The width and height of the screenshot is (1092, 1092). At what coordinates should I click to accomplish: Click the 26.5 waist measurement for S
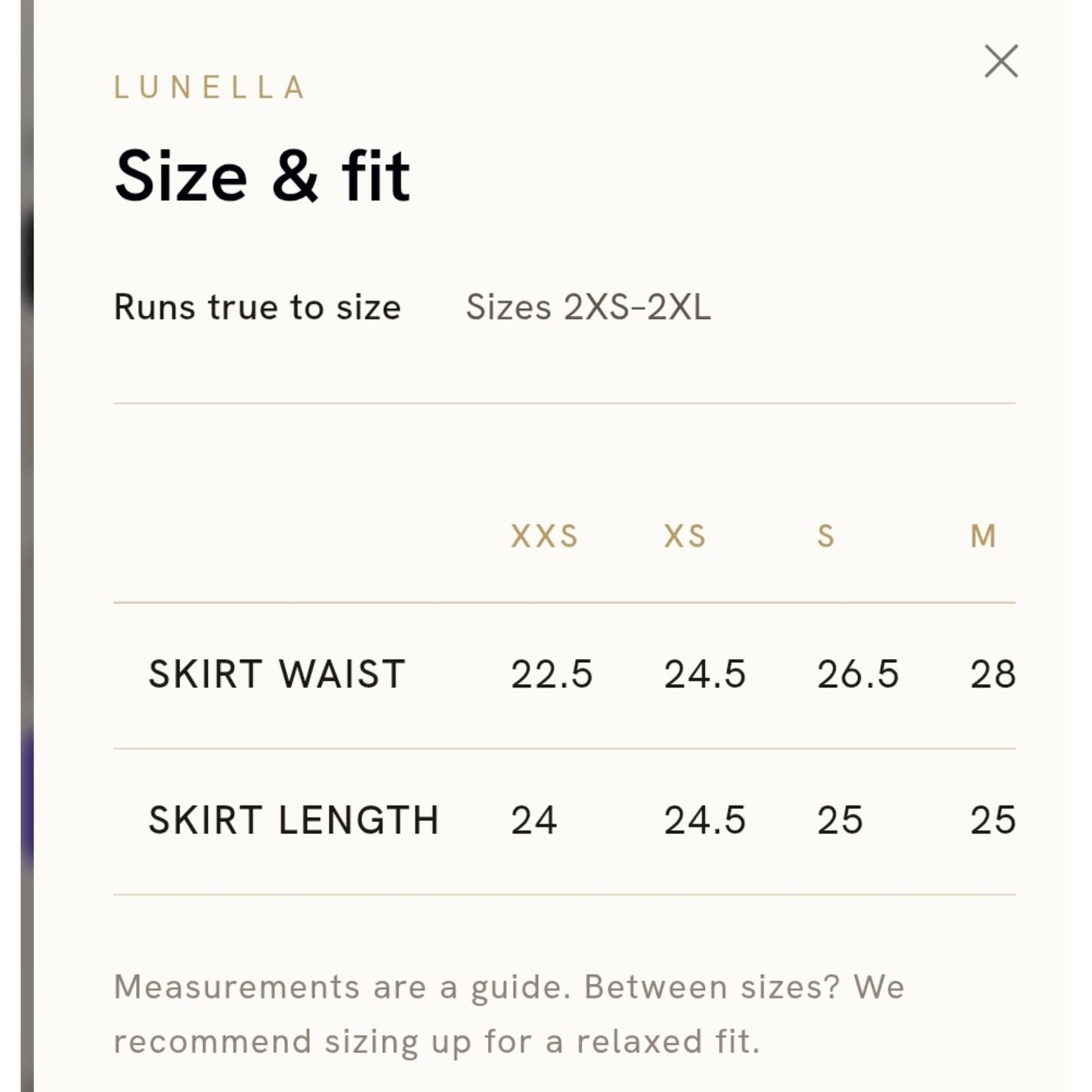[858, 674]
